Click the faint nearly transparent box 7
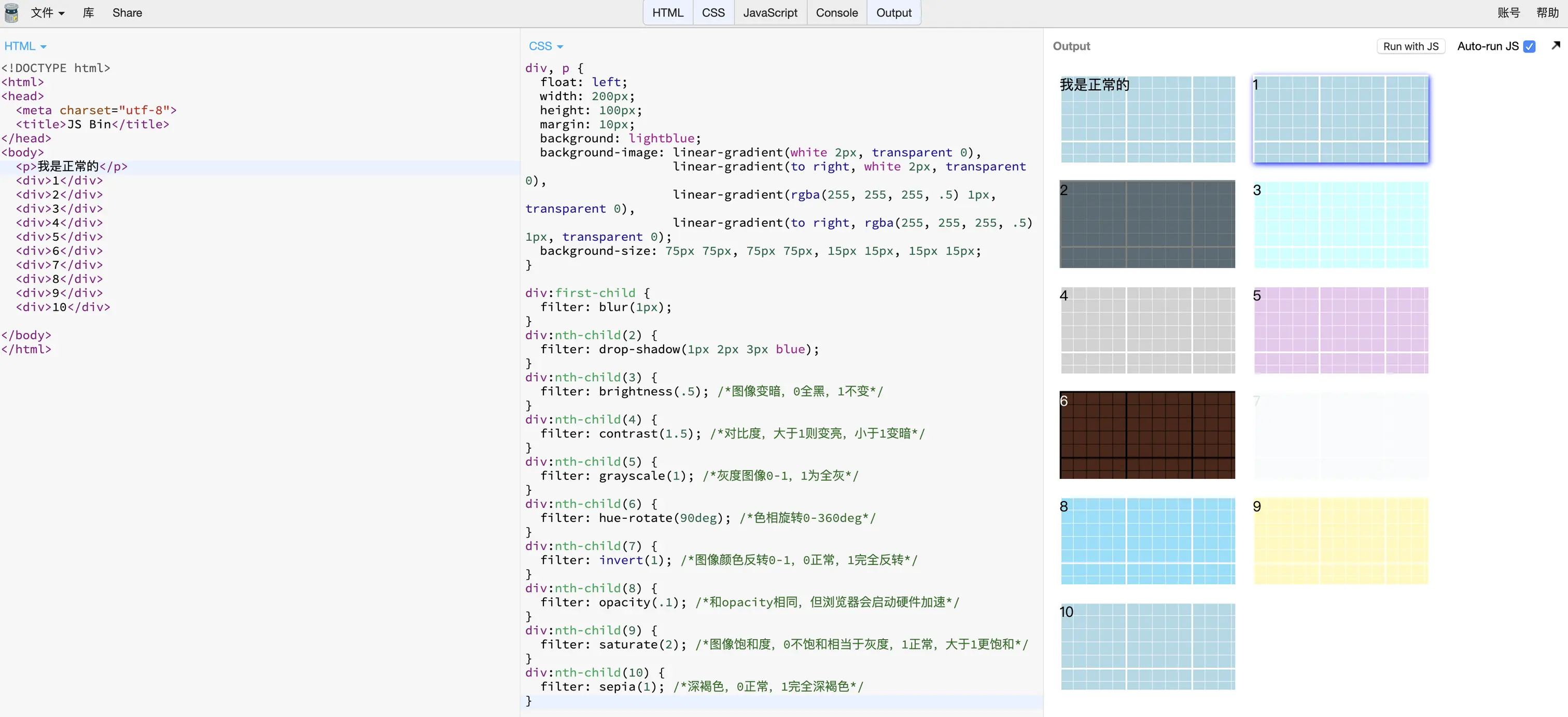 1340,435
